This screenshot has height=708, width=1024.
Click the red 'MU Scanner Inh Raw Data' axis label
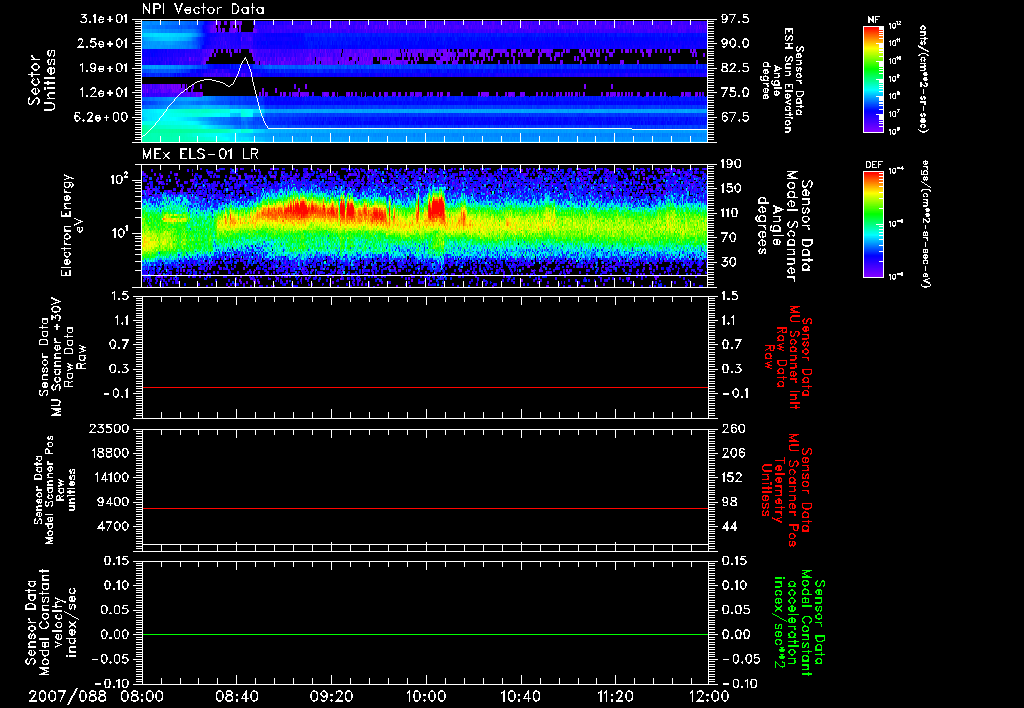pyautogui.click(x=787, y=357)
